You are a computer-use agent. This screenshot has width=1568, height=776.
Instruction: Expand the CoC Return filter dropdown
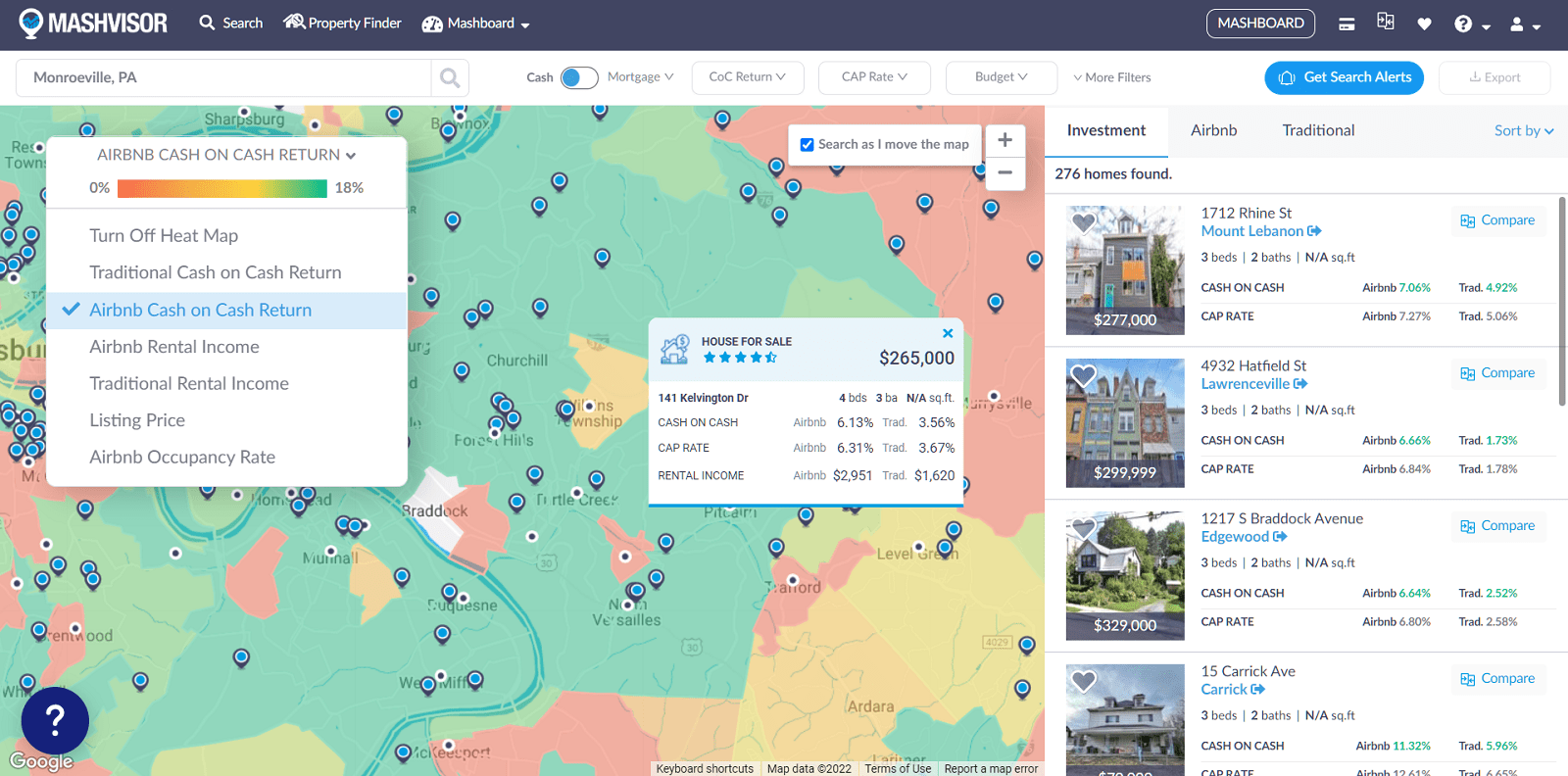tap(747, 77)
